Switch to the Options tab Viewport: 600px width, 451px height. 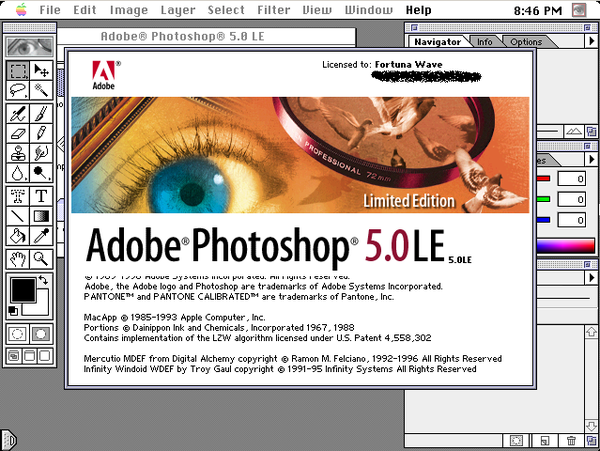(x=526, y=42)
